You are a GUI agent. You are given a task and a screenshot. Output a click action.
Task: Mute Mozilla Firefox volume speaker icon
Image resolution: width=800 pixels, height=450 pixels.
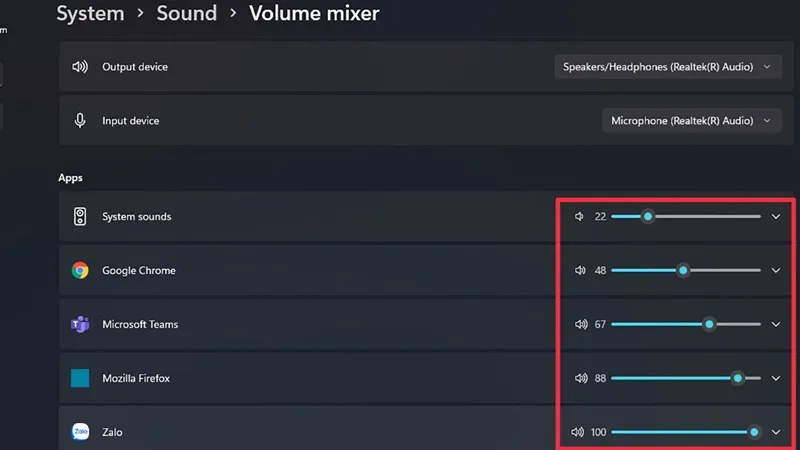[x=579, y=378]
